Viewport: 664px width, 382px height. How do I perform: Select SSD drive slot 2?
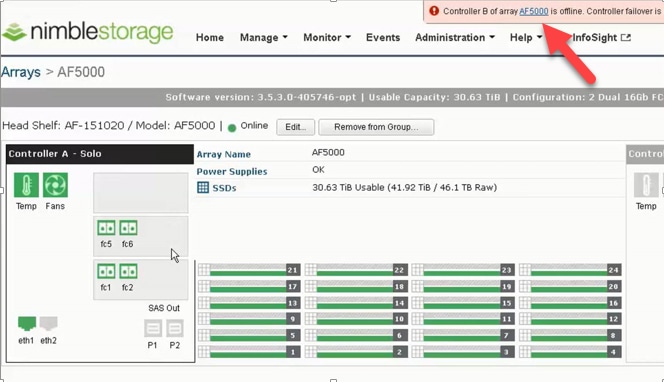[356, 352]
